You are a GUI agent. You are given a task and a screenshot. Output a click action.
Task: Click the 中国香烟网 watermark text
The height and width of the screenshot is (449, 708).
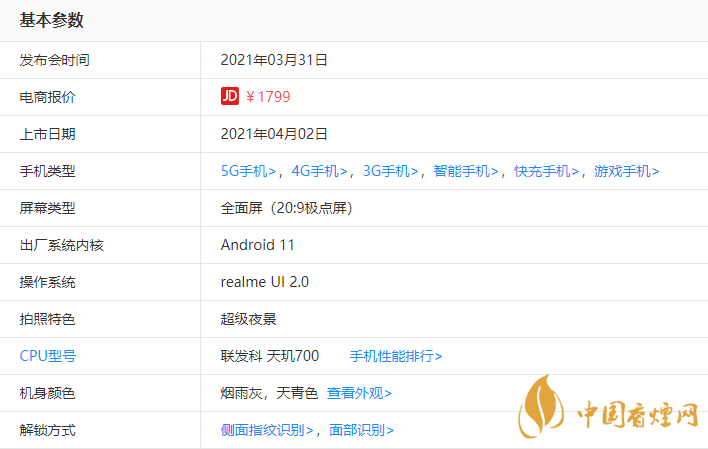636,414
